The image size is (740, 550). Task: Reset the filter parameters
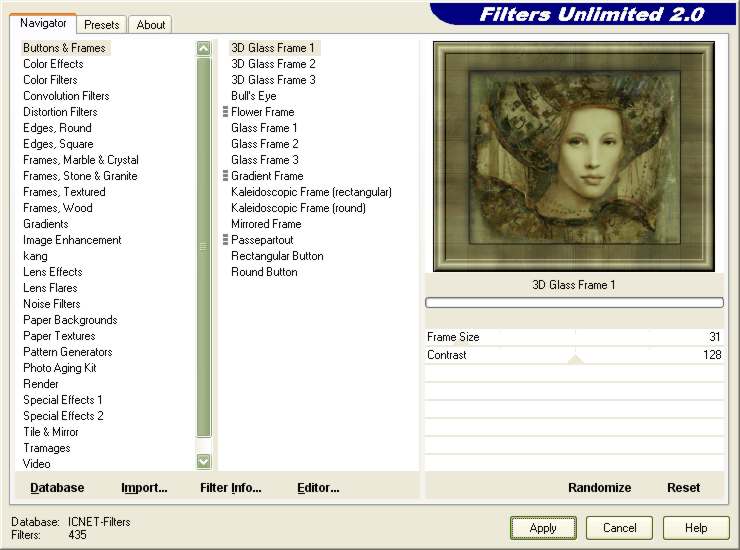pyautogui.click(x=683, y=488)
